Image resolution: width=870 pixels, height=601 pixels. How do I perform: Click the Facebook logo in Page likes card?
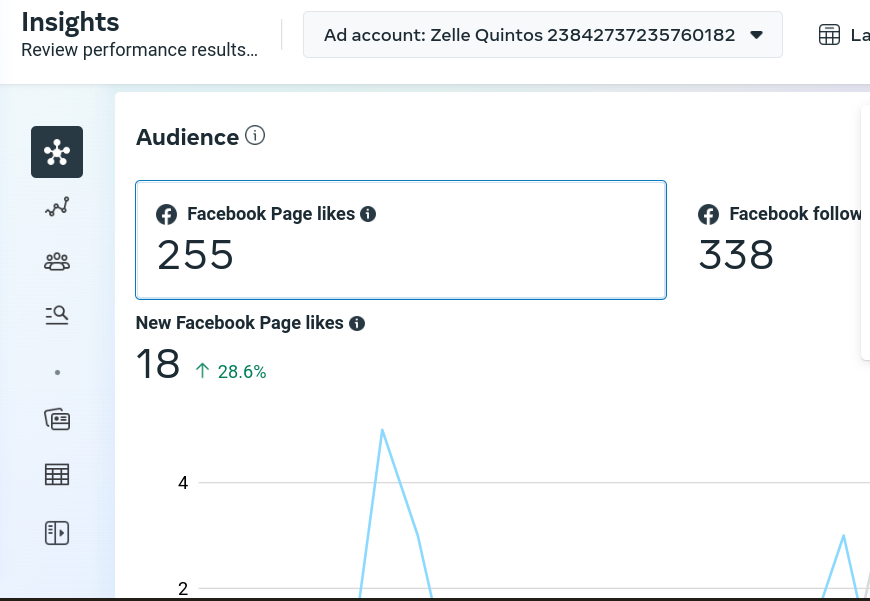pos(167,214)
